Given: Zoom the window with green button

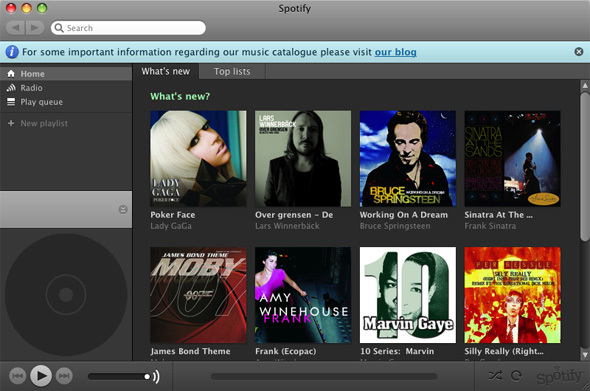Looking at the screenshot, I should point(42,8).
